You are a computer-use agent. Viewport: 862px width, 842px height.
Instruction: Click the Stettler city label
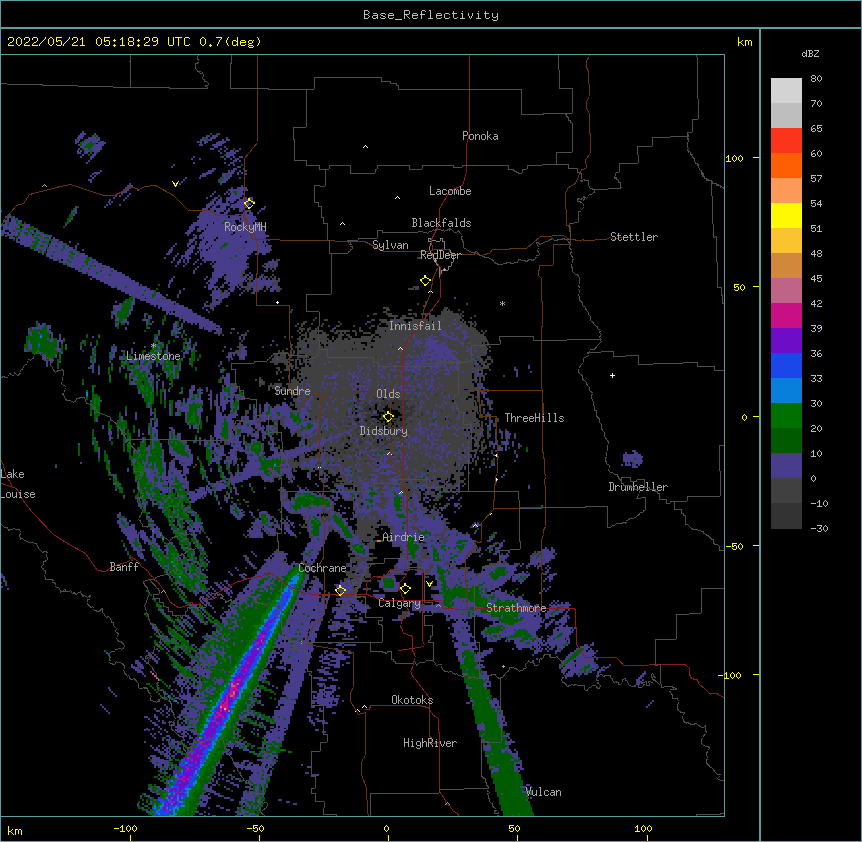[x=634, y=237]
